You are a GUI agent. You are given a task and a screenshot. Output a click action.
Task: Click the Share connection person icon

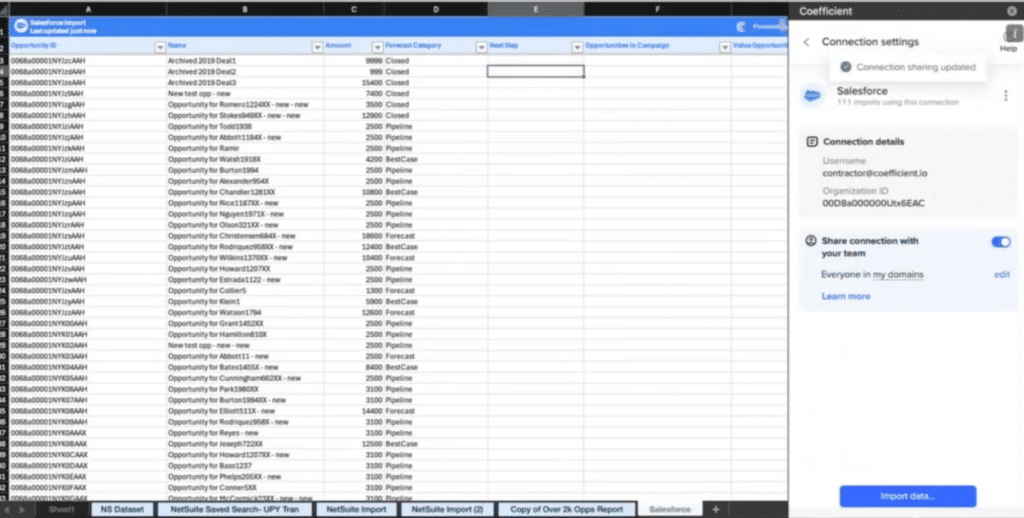tap(811, 241)
